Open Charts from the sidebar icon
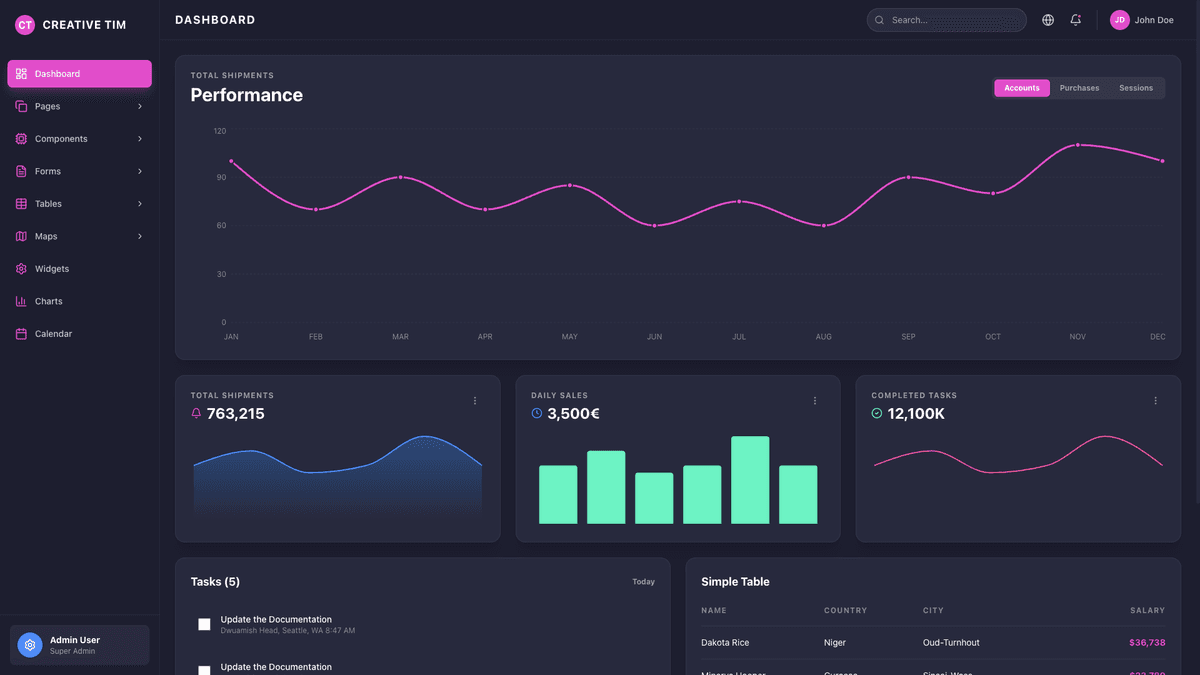Screen dimensions: 1200x675 21,301
